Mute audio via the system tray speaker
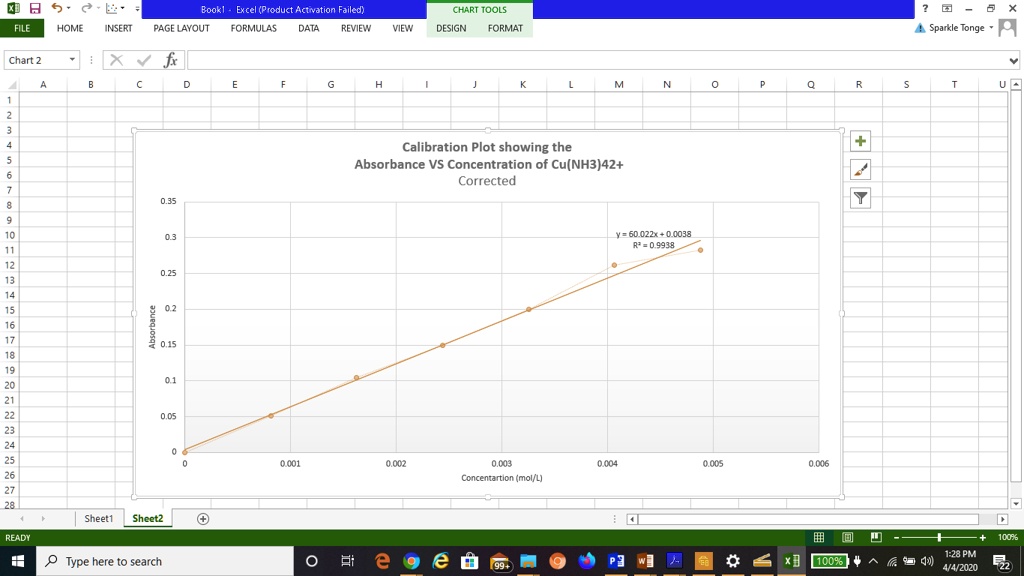 [926, 561]
